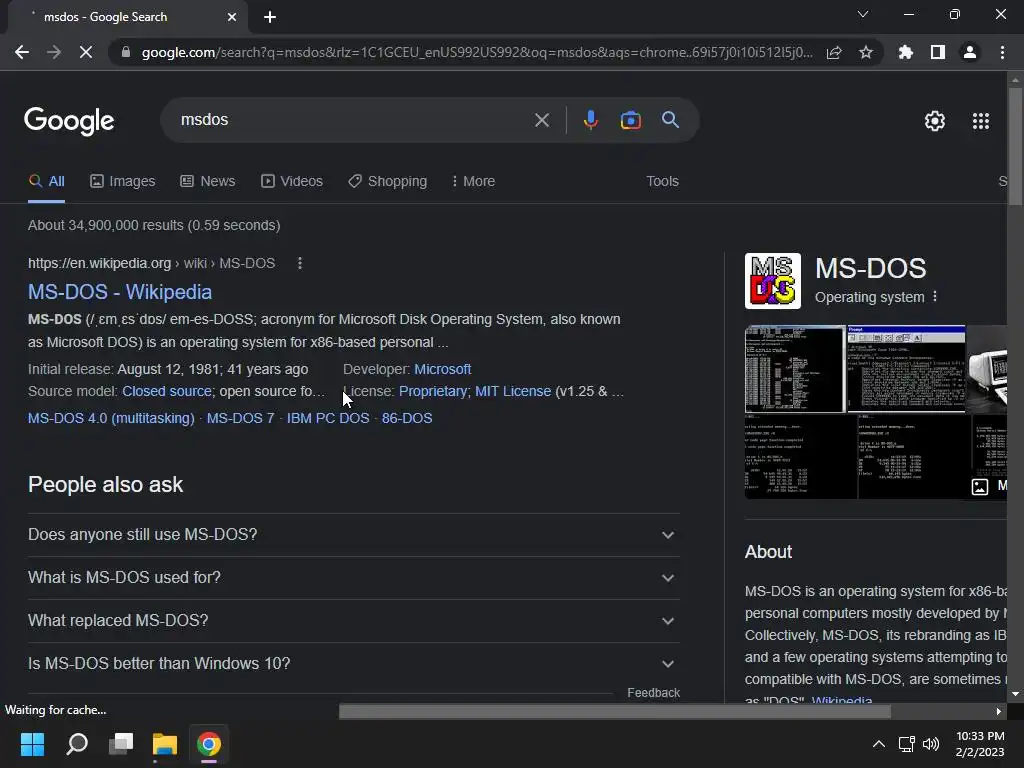Clear the search box with X
This screenshot has height=768, width=1024.
coord(541,120)
